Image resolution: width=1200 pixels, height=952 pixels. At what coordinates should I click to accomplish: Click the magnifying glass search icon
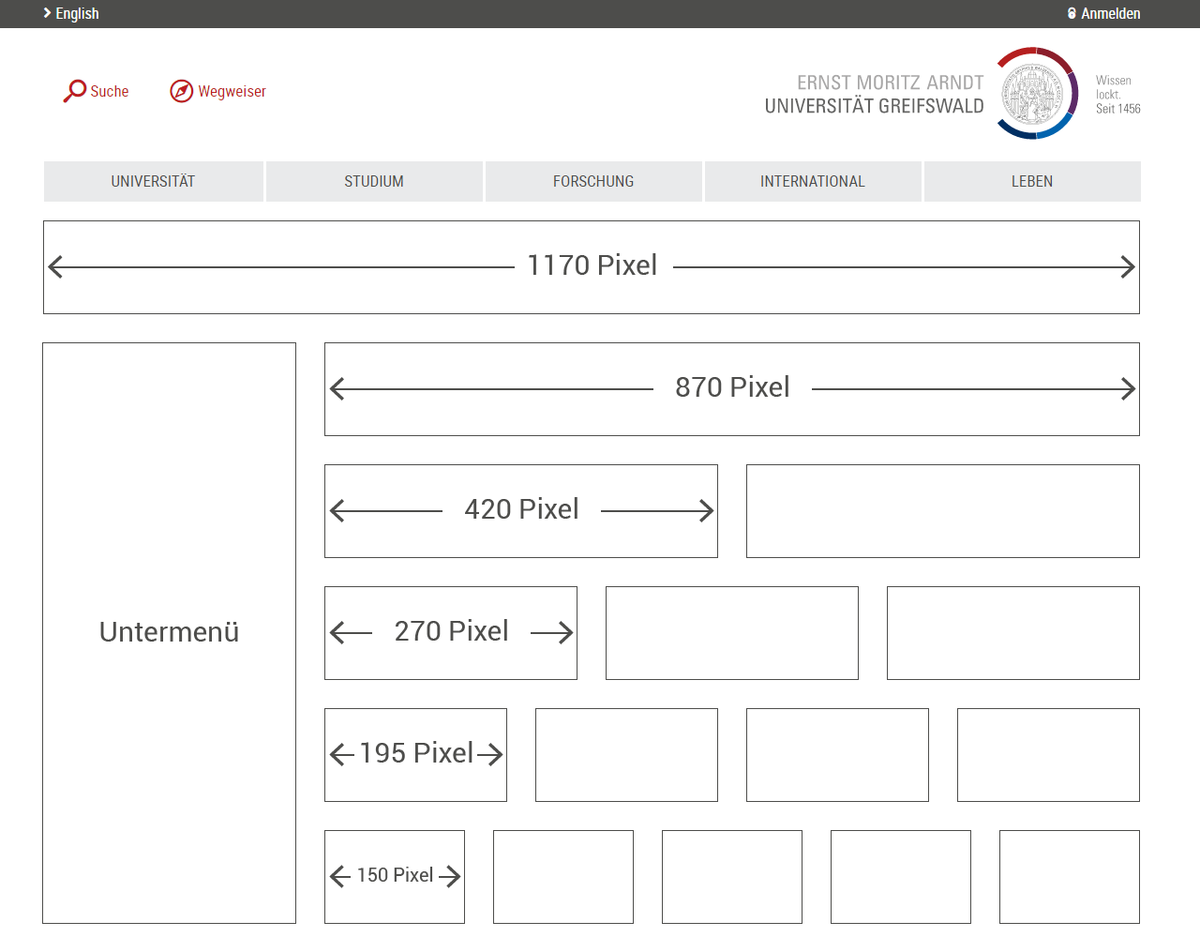(75, 91)
